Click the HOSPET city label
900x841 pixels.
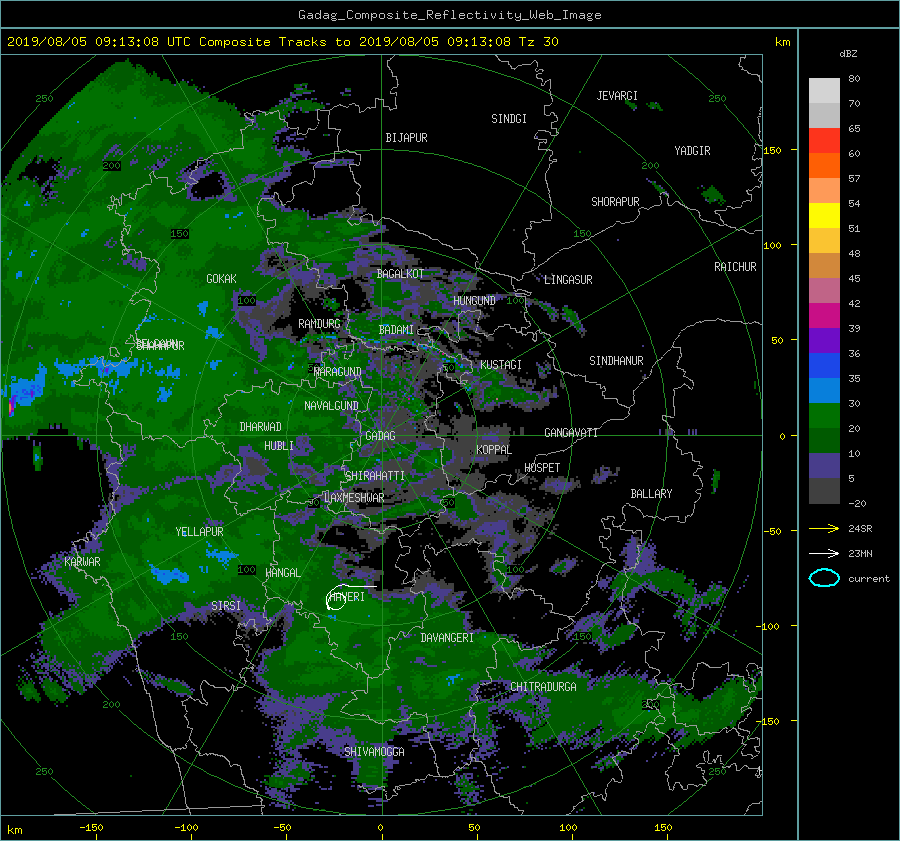click(x=542, y=468)
